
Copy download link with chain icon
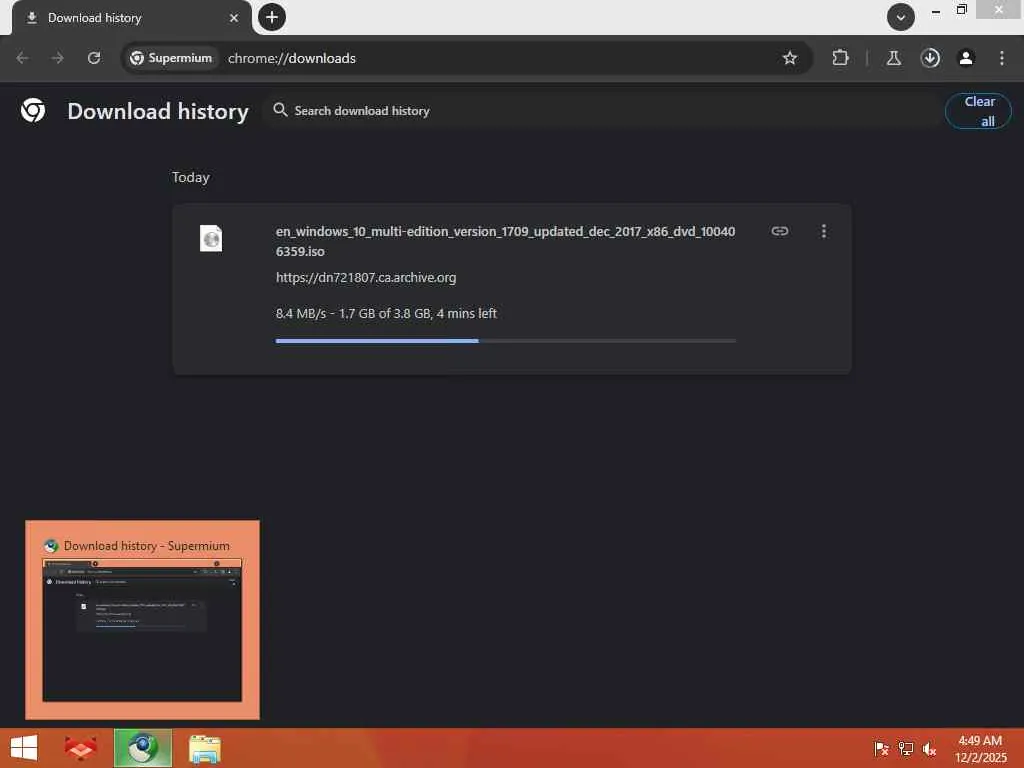(x=780, y=231)
